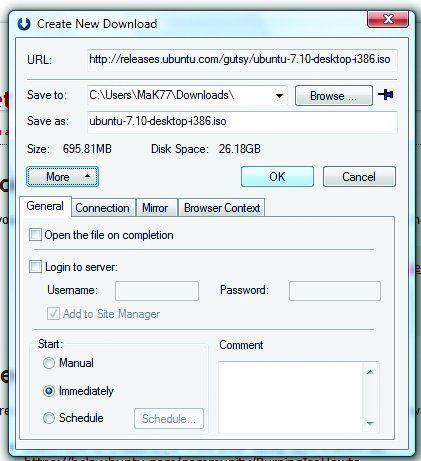Click inside the Comment text box
Image resolution: width=421 pixels, height=461 pixels.
[x=290, y=397]
